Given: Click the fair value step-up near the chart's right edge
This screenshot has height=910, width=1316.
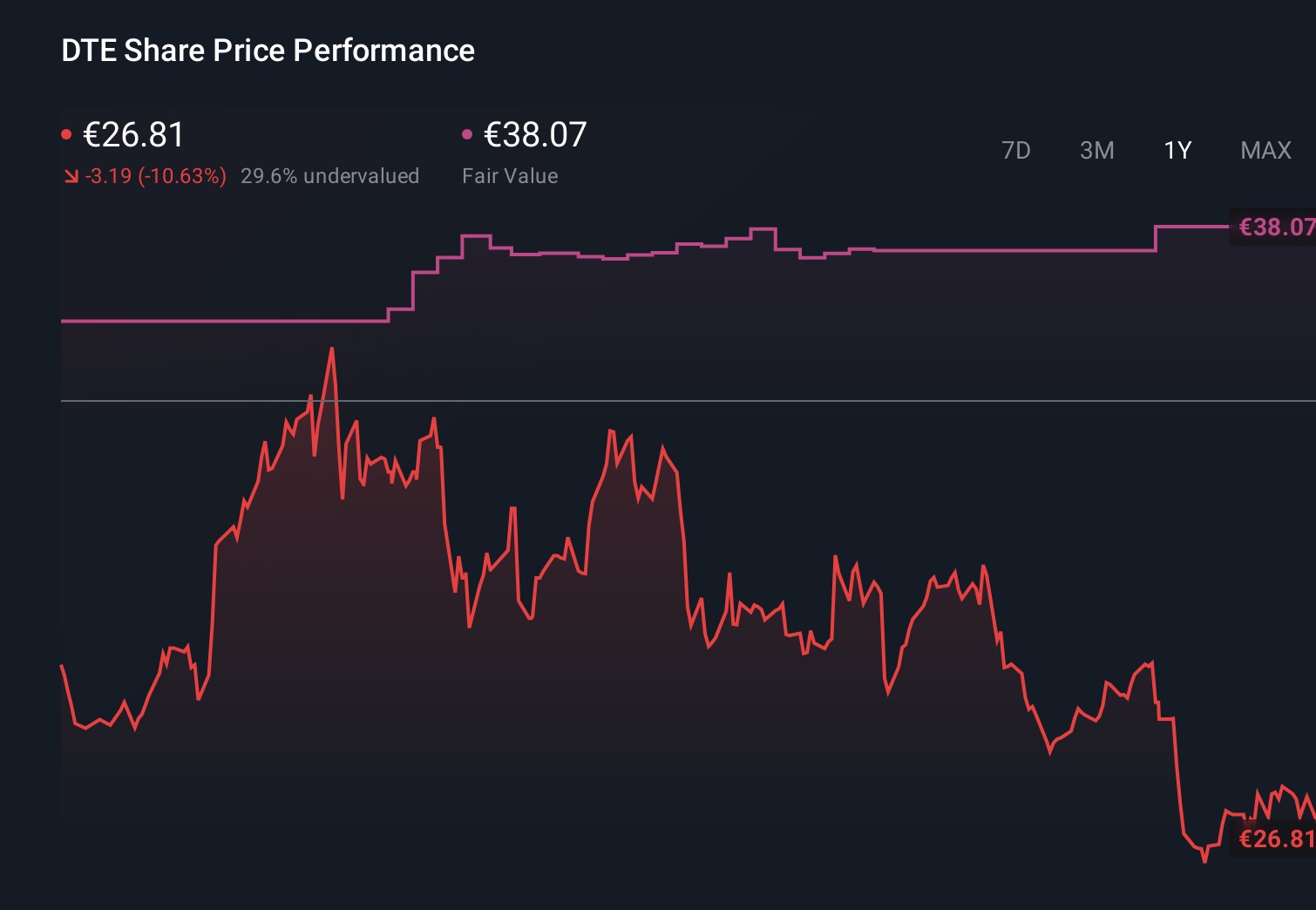Looking at the screenshot, I should [1155, 240].
